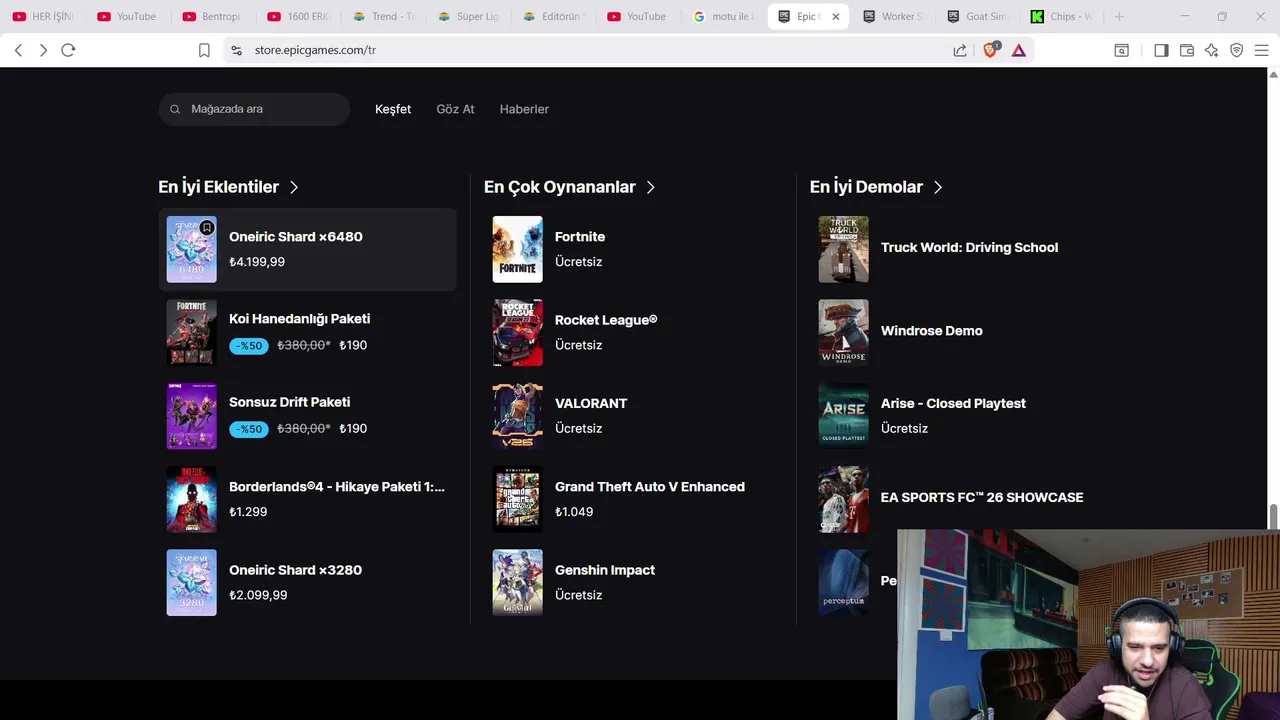Open the Göz At navigation tab
1280x720 pixels.
(455, 109)
